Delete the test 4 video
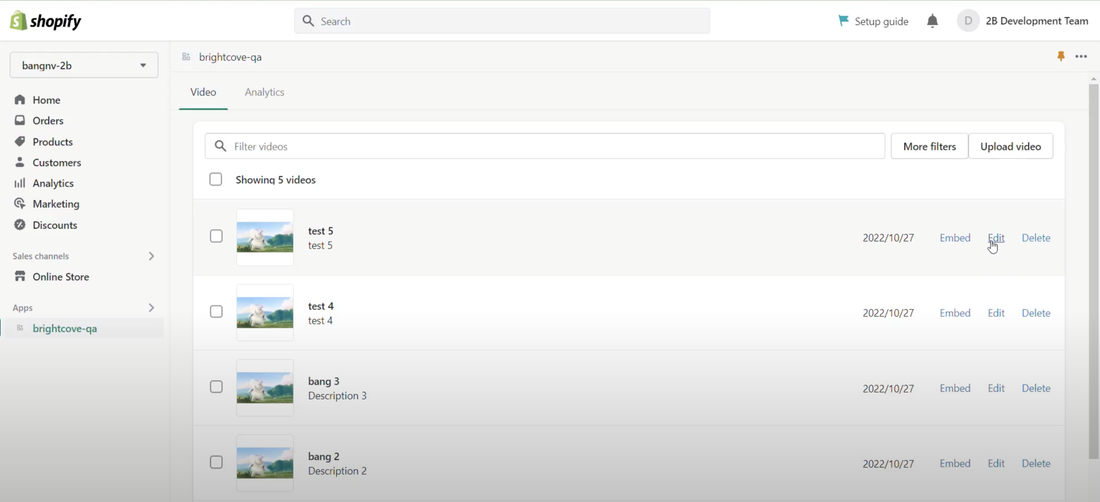The width and height of the screenshot is (1100, 502). click(1035, 313)
